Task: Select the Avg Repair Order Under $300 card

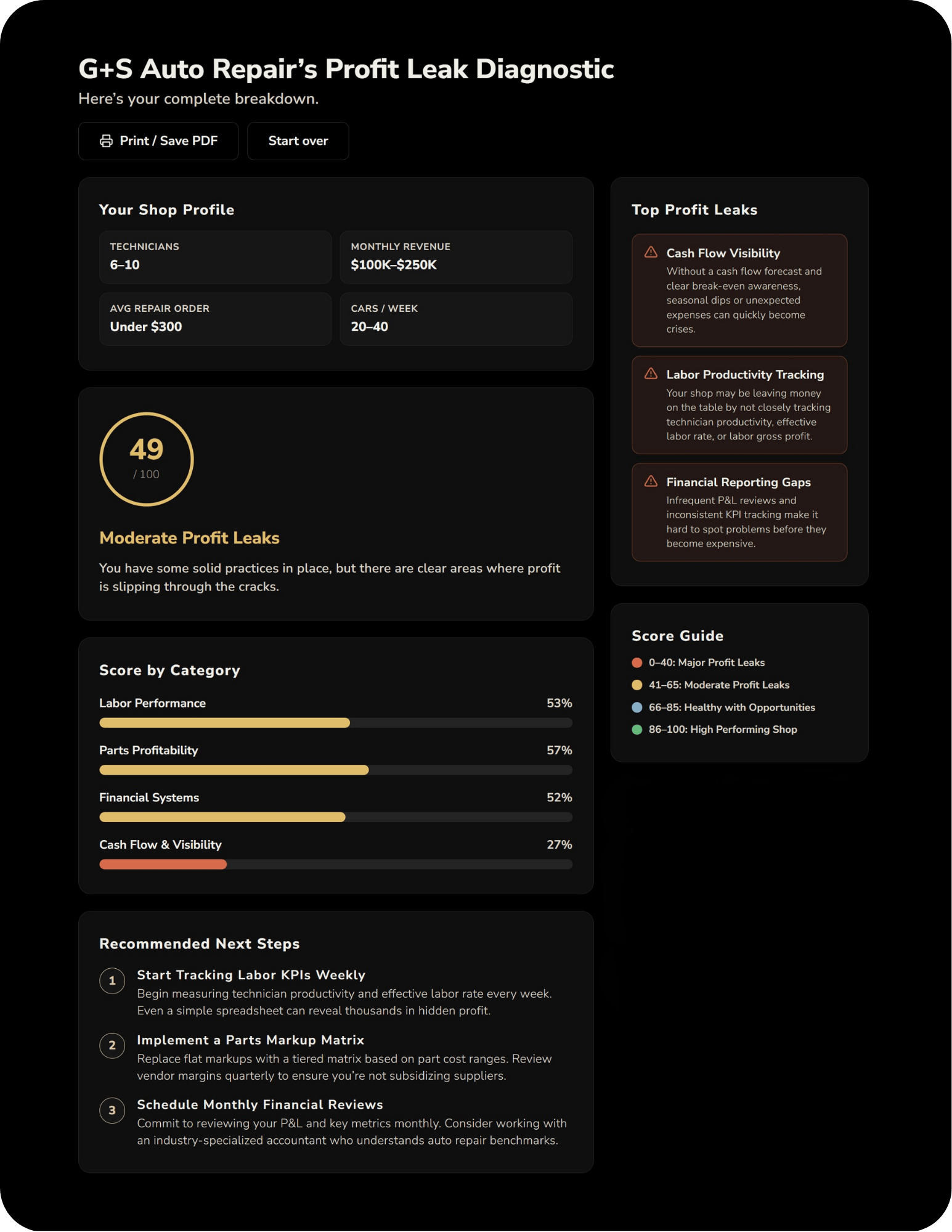Action: (x=216, y=319)
